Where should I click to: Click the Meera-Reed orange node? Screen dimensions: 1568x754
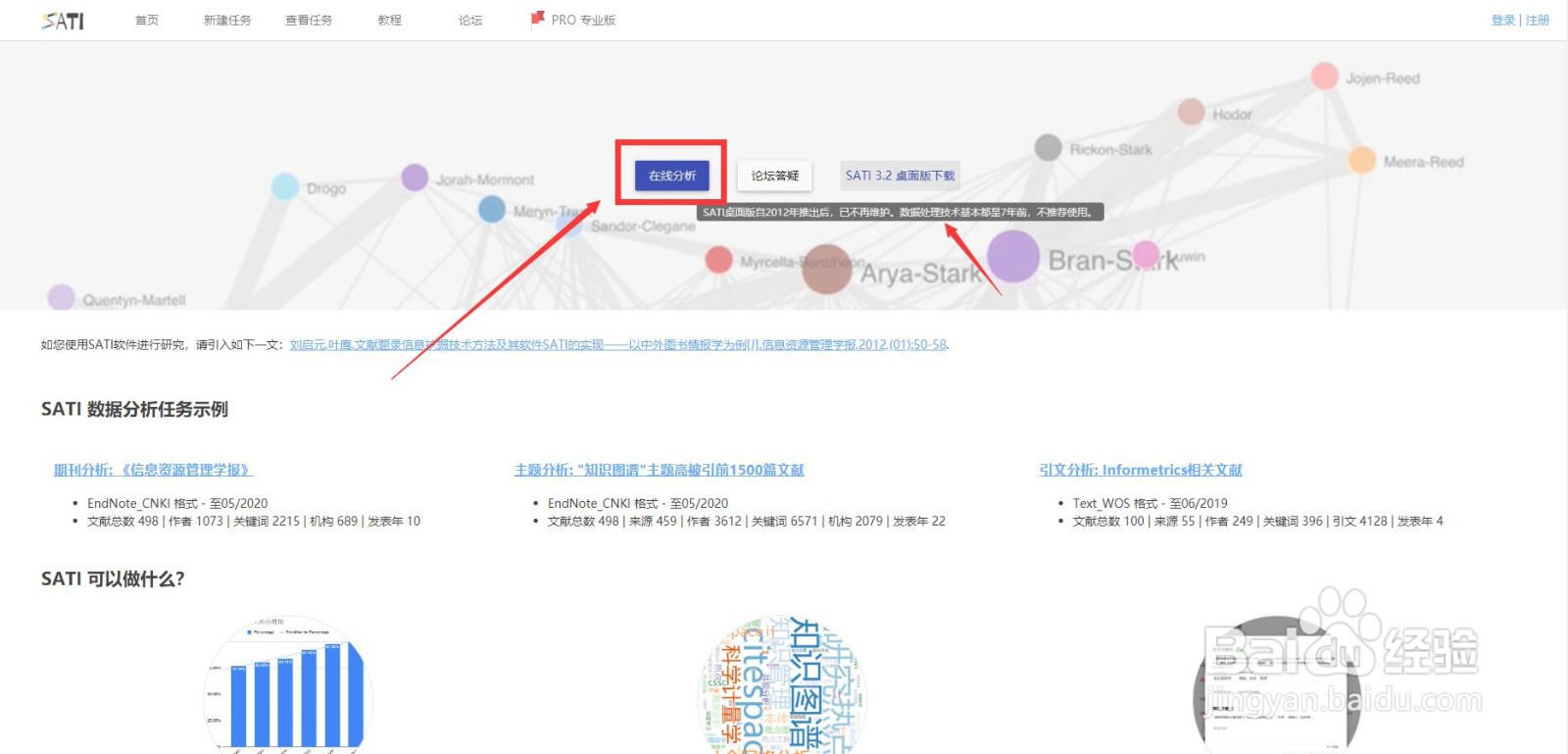tap(1362, 160)
